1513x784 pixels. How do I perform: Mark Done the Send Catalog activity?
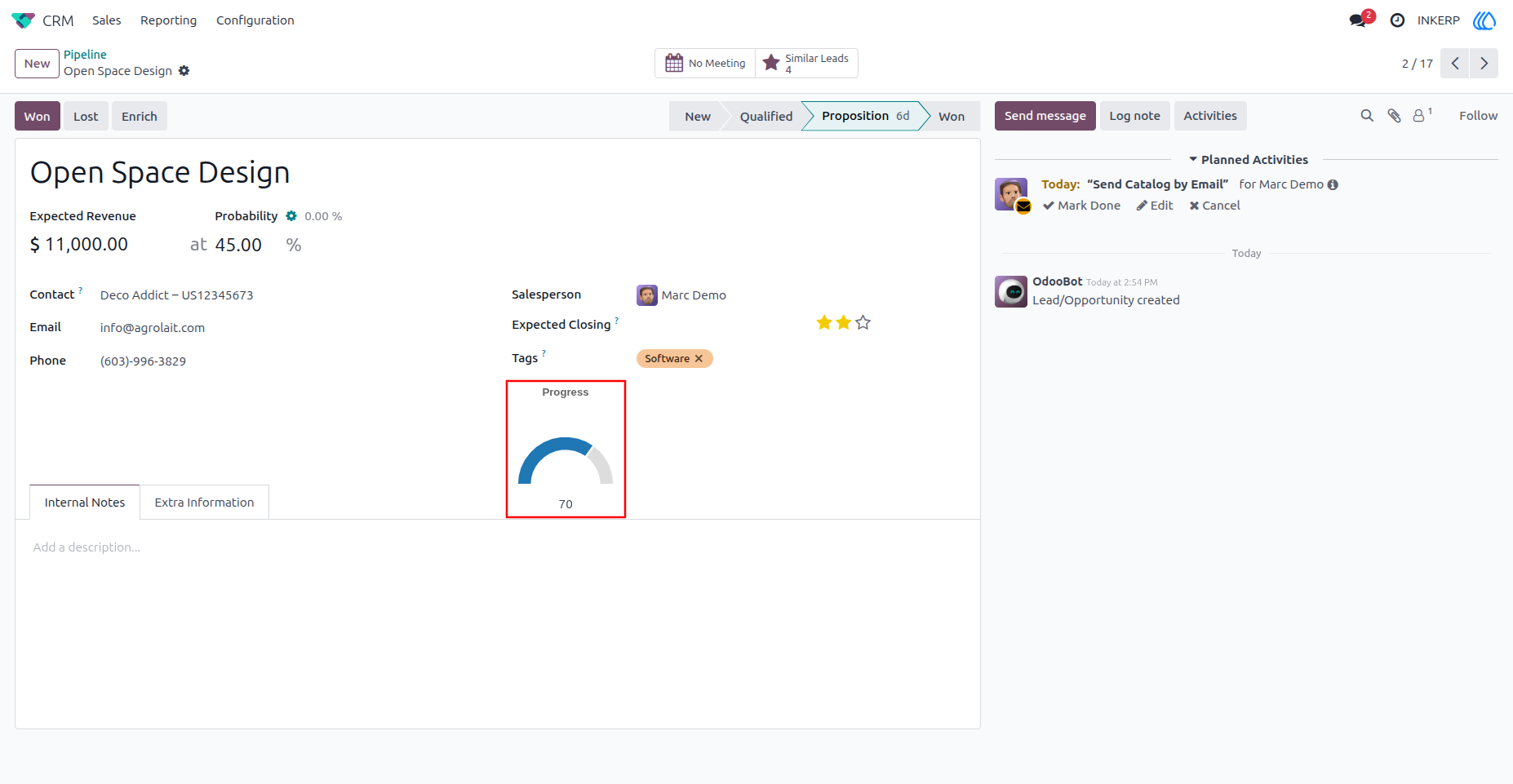[1082, 206]
